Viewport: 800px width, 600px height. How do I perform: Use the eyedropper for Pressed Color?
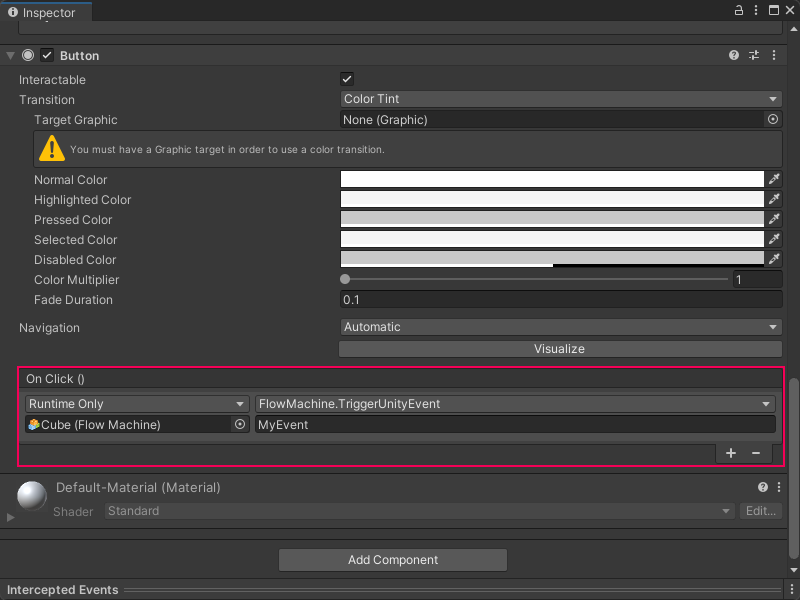point(773,220)
